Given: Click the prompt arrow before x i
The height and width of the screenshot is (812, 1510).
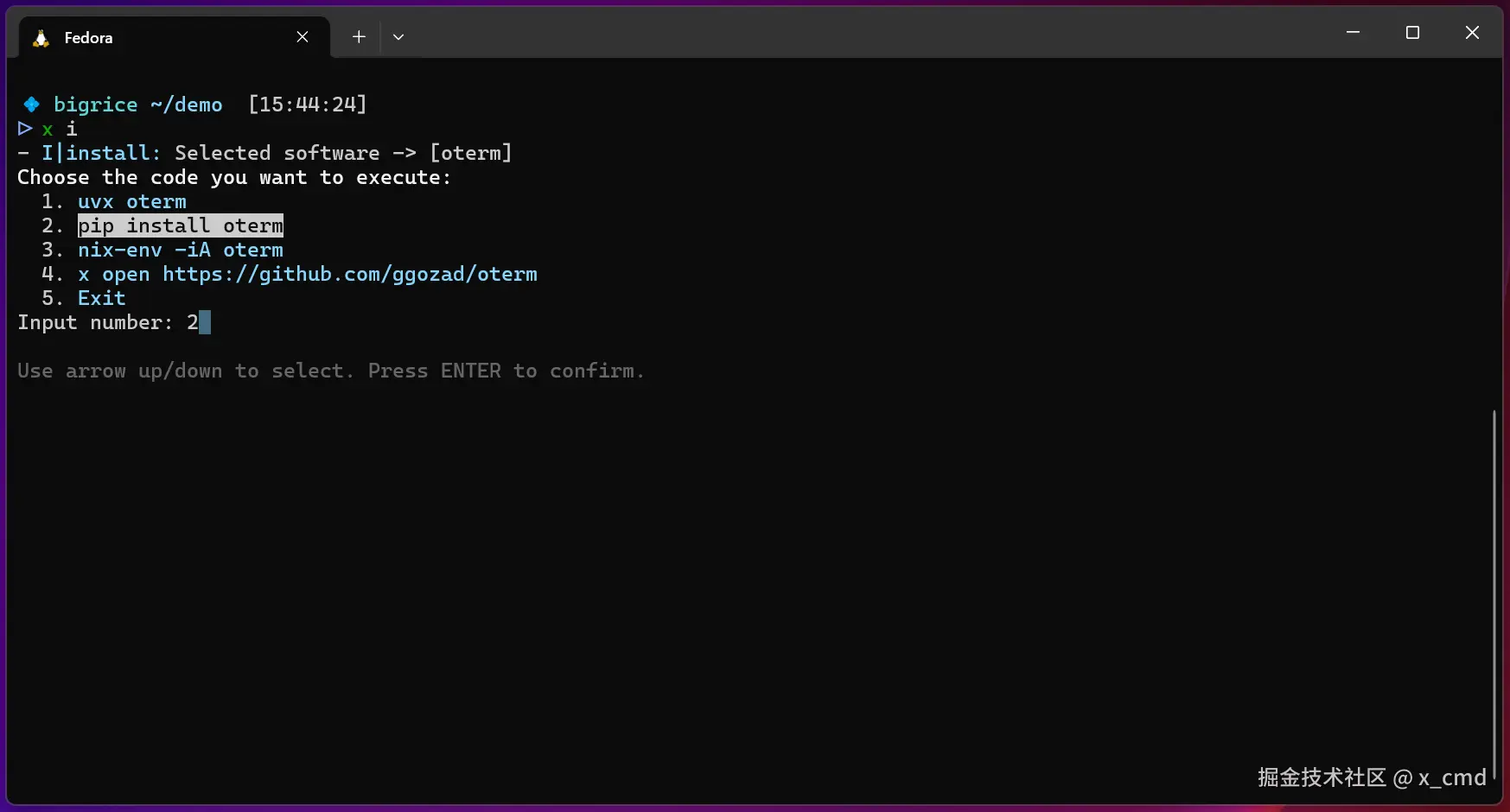Looking at the screenshot, I should (x=25, y=129).
